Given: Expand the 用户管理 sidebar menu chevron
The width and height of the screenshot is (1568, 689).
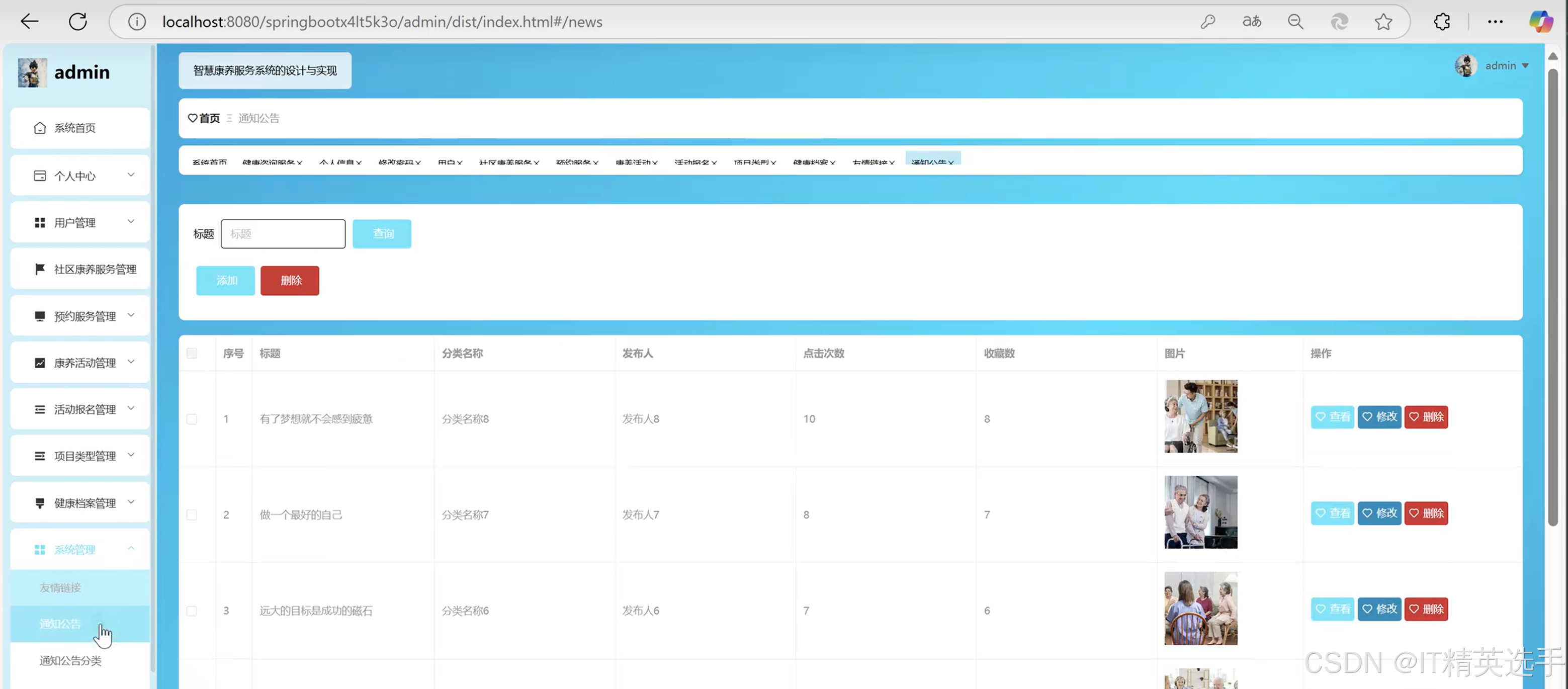Looking at the screenshot, I should click(x=131, y=222).
